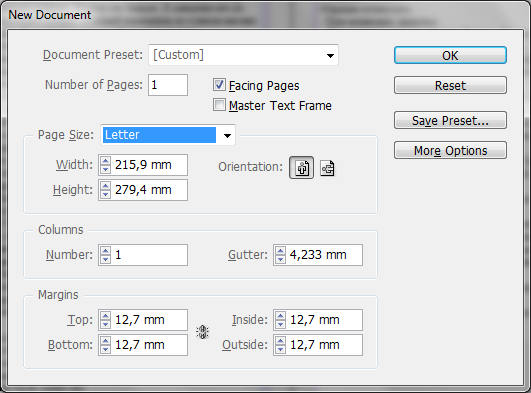Increase Top margin with up arrow
Viewport: 531px width, 393px height.
(x=106, y=316)
